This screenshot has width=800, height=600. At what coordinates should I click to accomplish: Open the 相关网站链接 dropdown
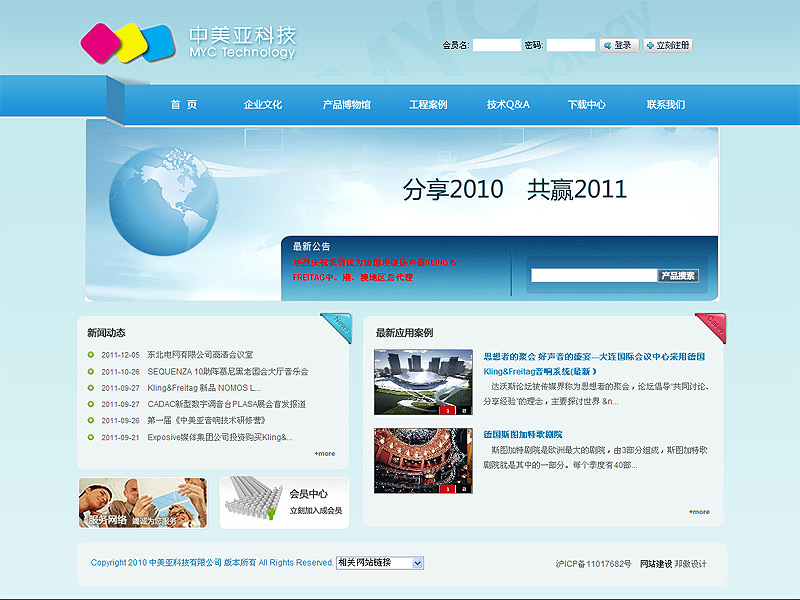[380, 563]
